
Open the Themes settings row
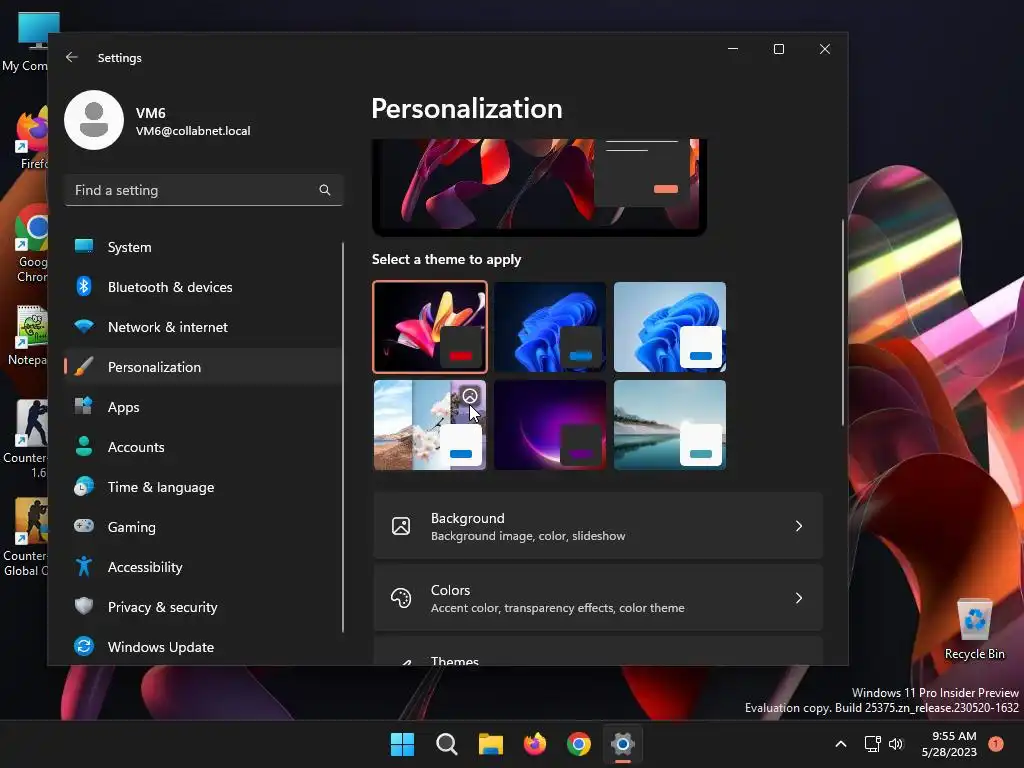(x=598, y=652)
